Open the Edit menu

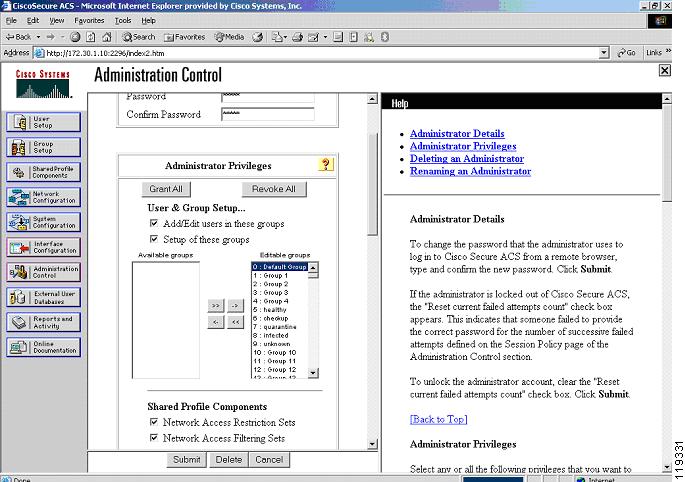[33, 21]
